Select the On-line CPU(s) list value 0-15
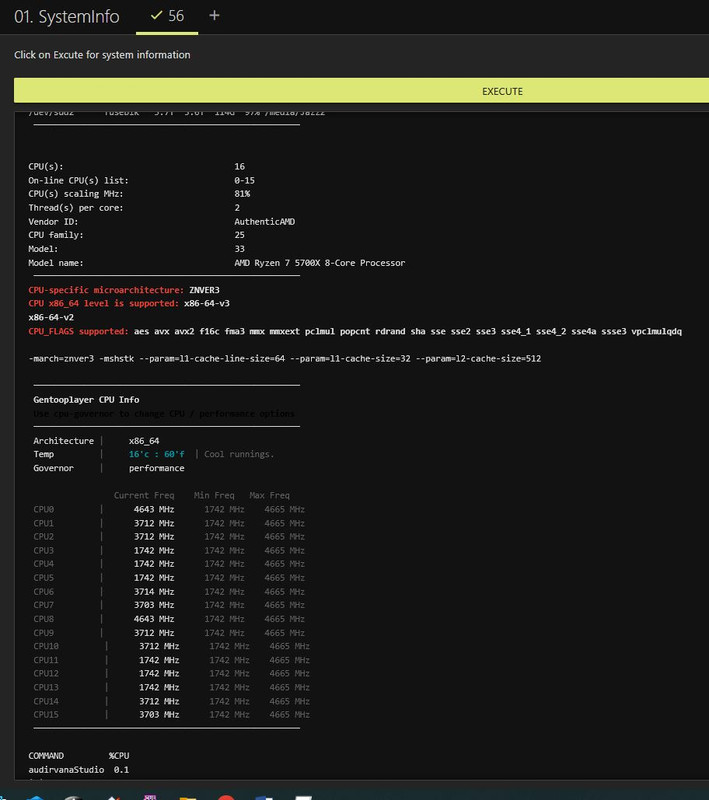This screenshot has width=709, height=800. coord(244,180)
